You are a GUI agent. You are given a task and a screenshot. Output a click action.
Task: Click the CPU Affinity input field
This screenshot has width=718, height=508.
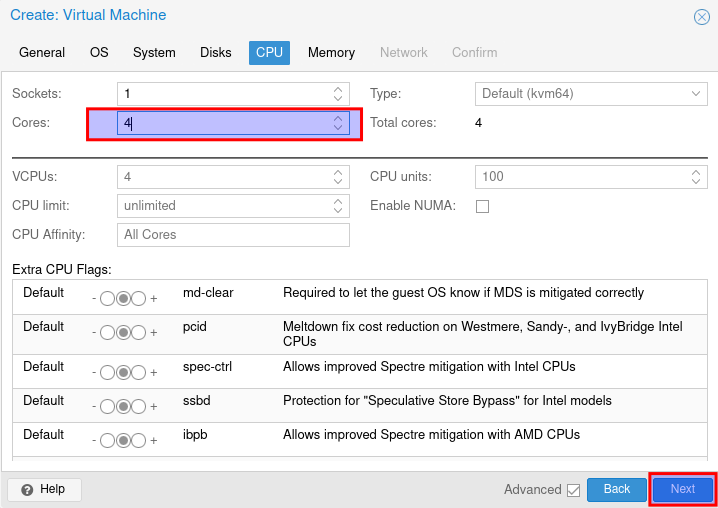(x=233, y=235)
